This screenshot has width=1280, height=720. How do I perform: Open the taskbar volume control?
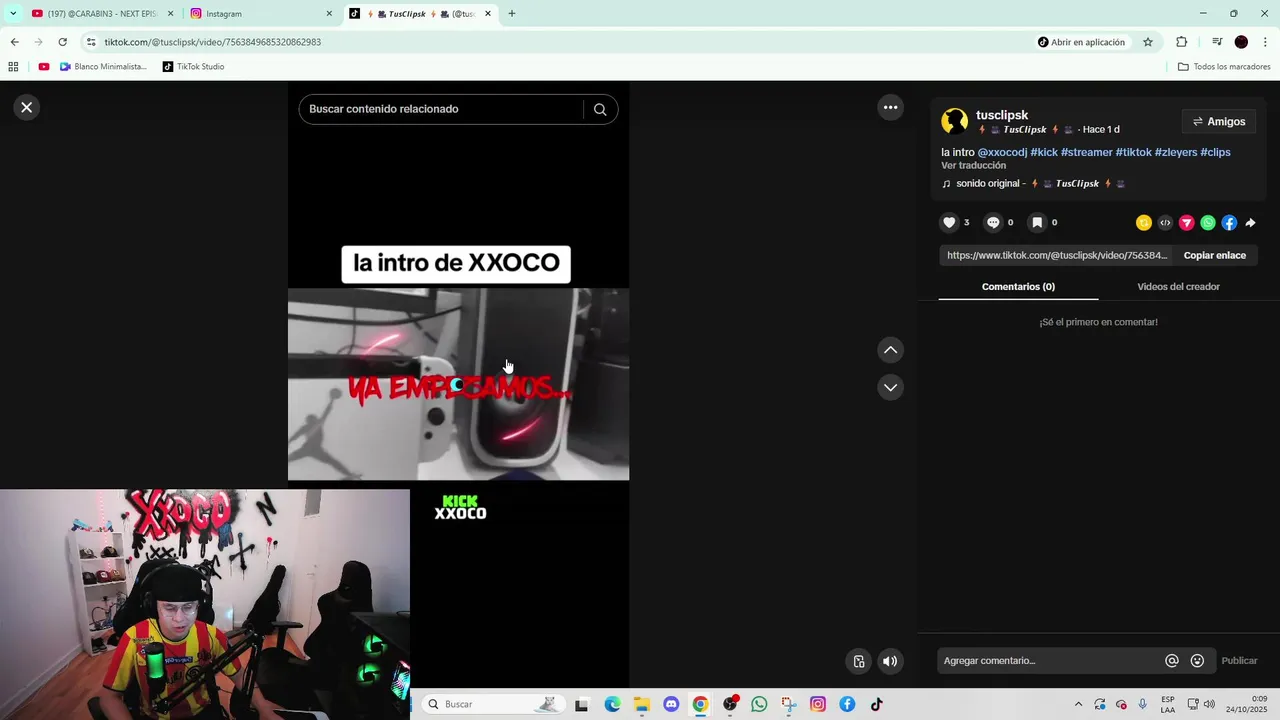pos(1209,704)
